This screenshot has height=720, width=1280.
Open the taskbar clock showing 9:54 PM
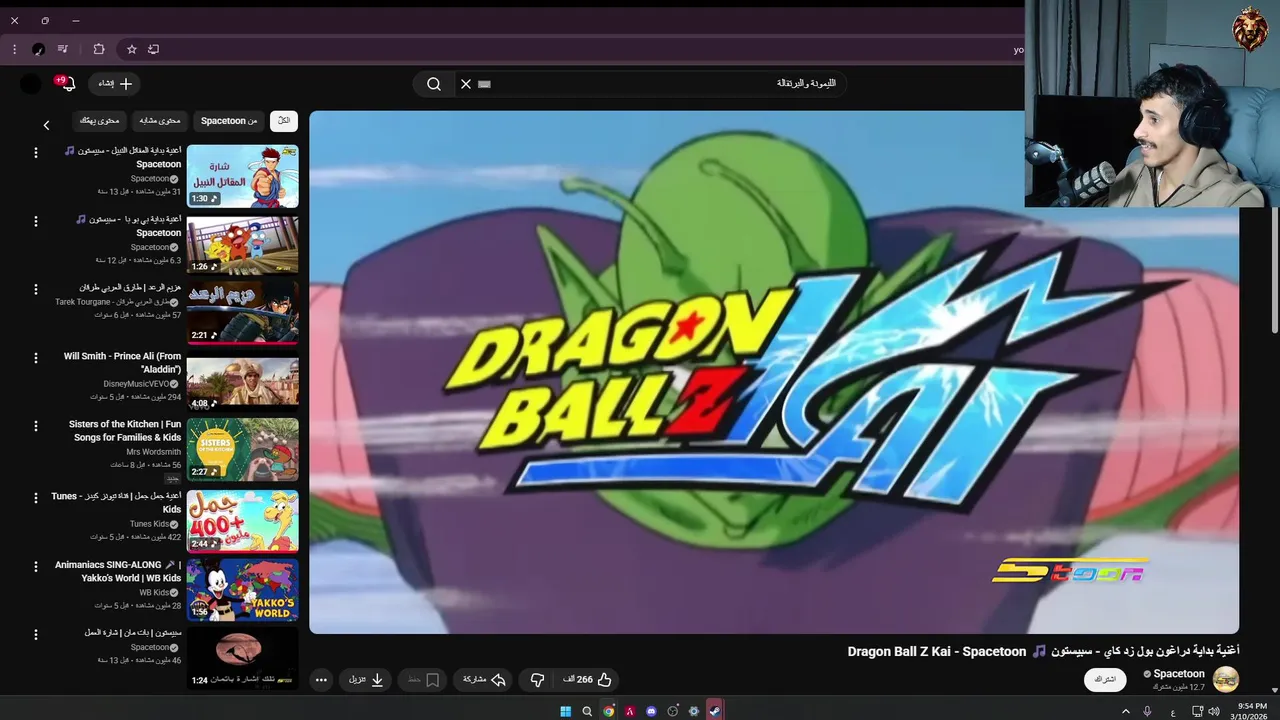coord(1252,711)
